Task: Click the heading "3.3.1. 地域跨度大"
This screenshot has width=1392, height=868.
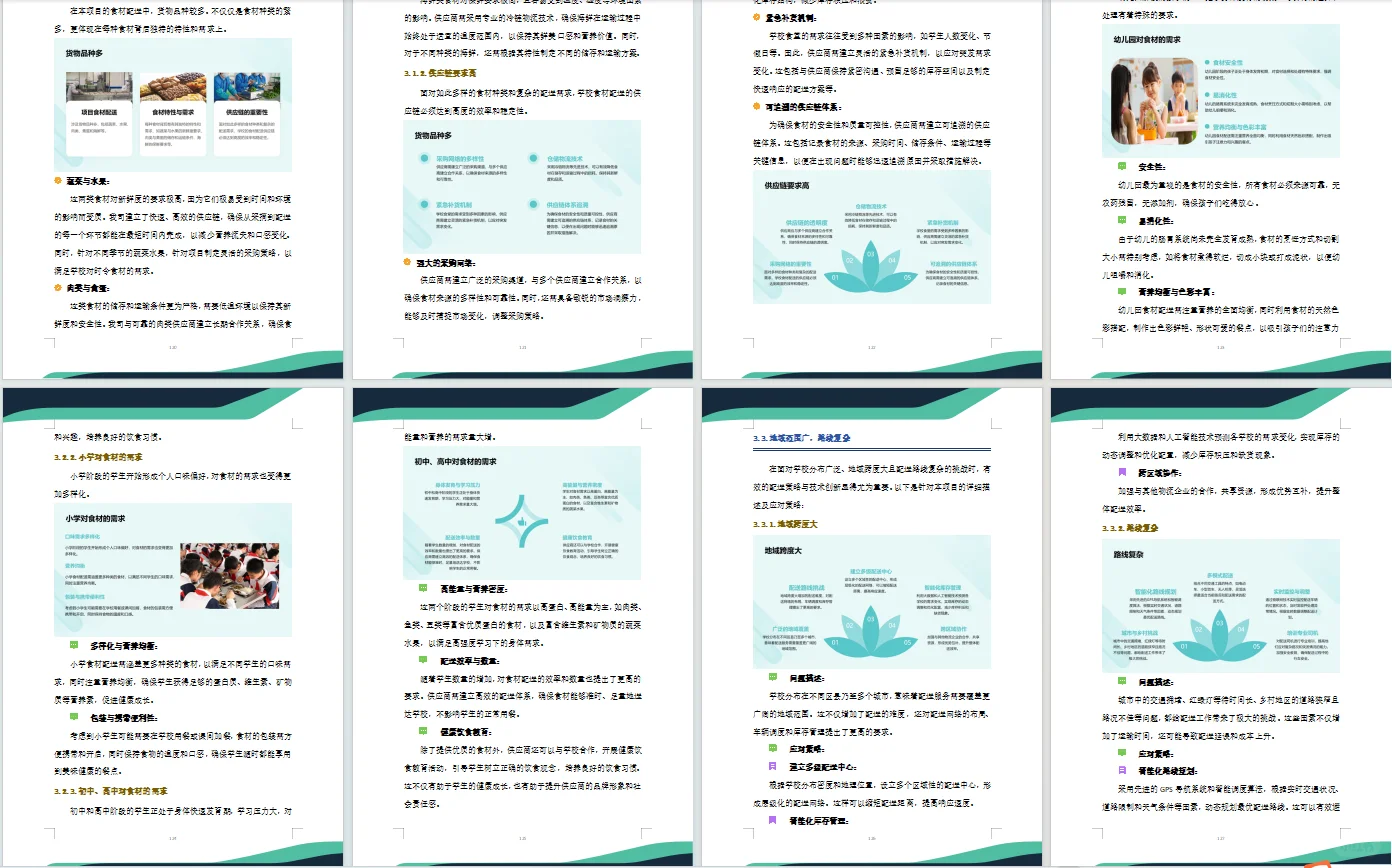Action: 785,523
